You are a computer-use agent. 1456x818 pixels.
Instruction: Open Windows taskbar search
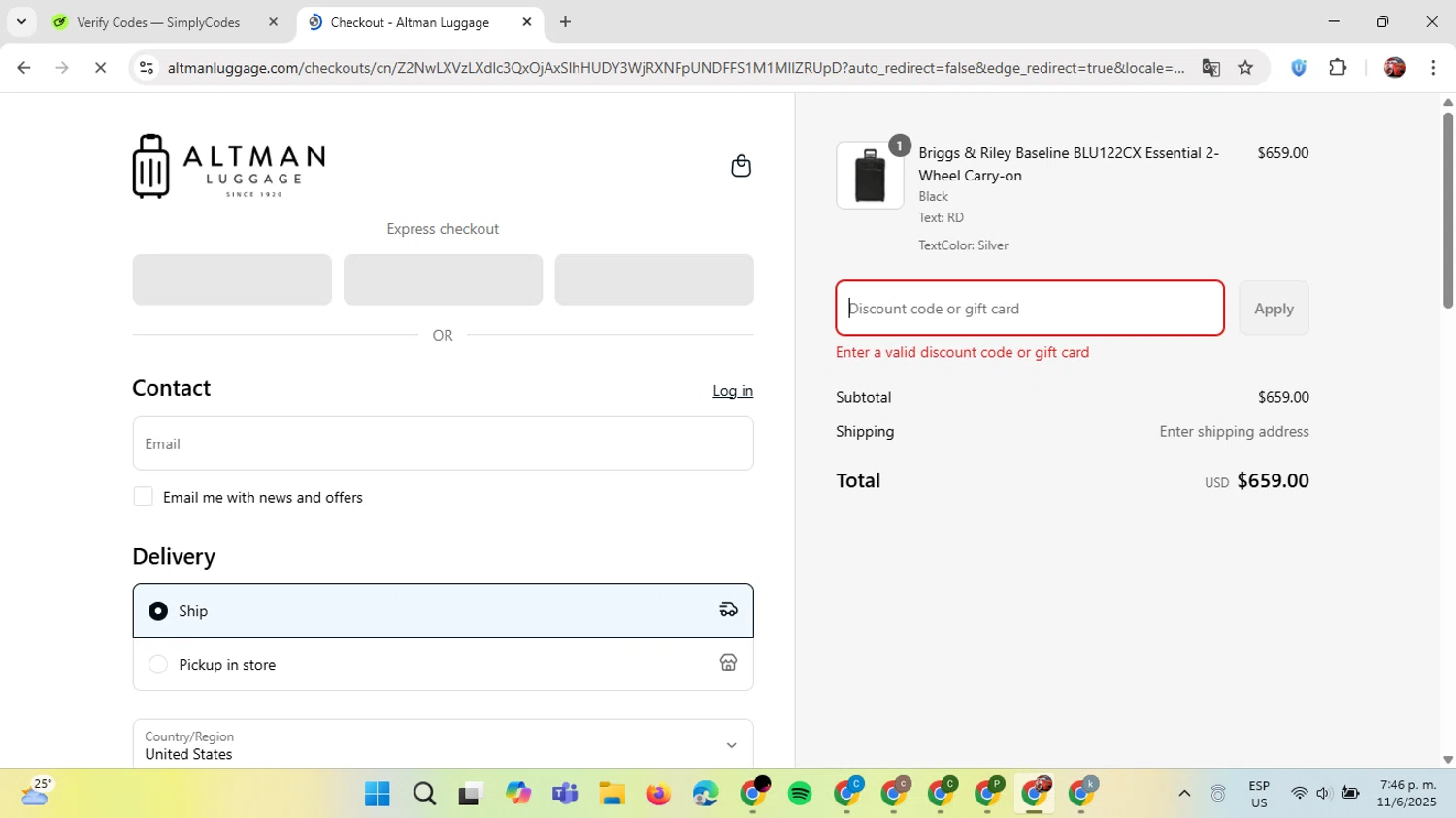424,794
